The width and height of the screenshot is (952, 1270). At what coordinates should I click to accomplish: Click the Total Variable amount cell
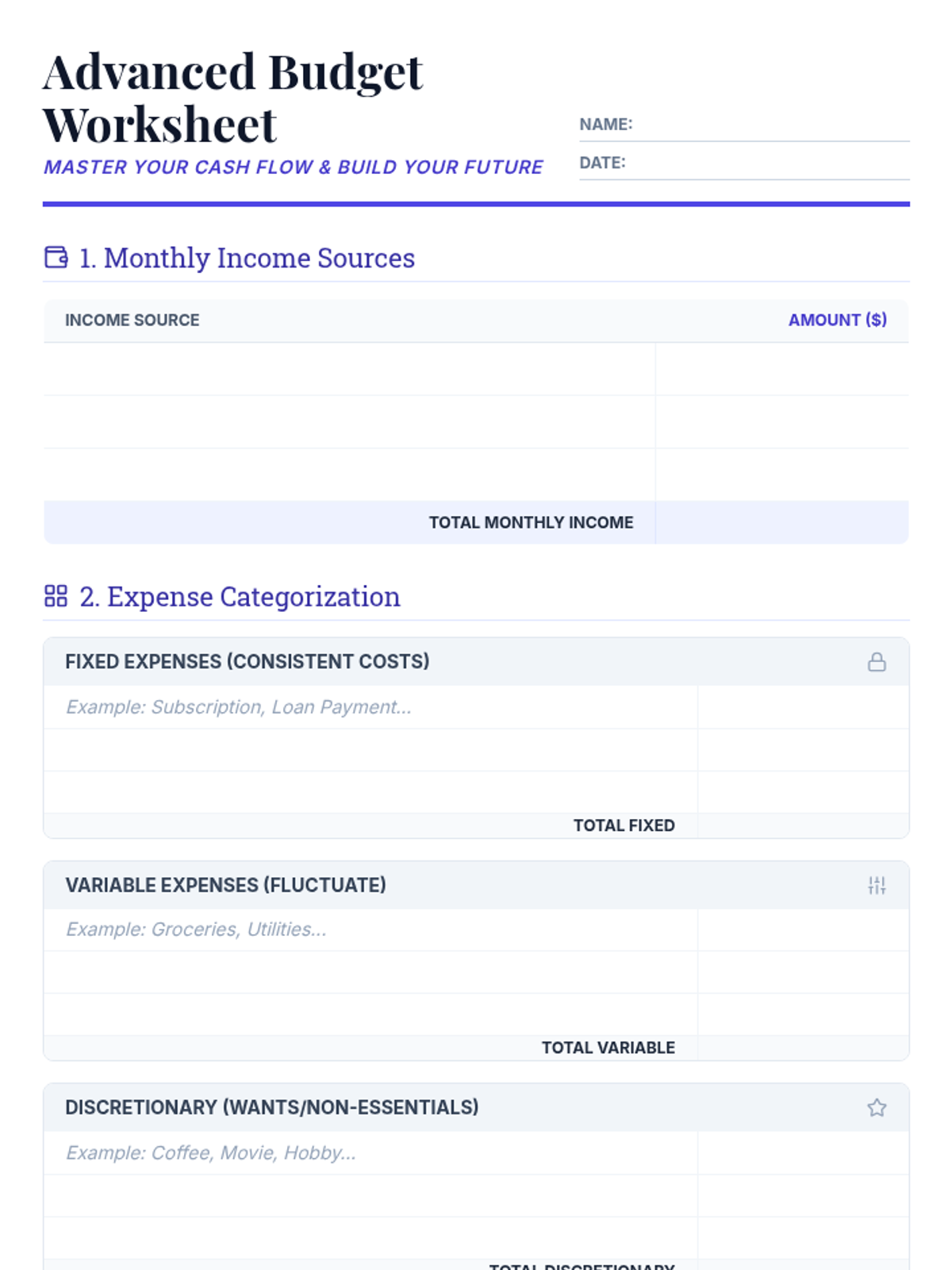[803, 1048]
